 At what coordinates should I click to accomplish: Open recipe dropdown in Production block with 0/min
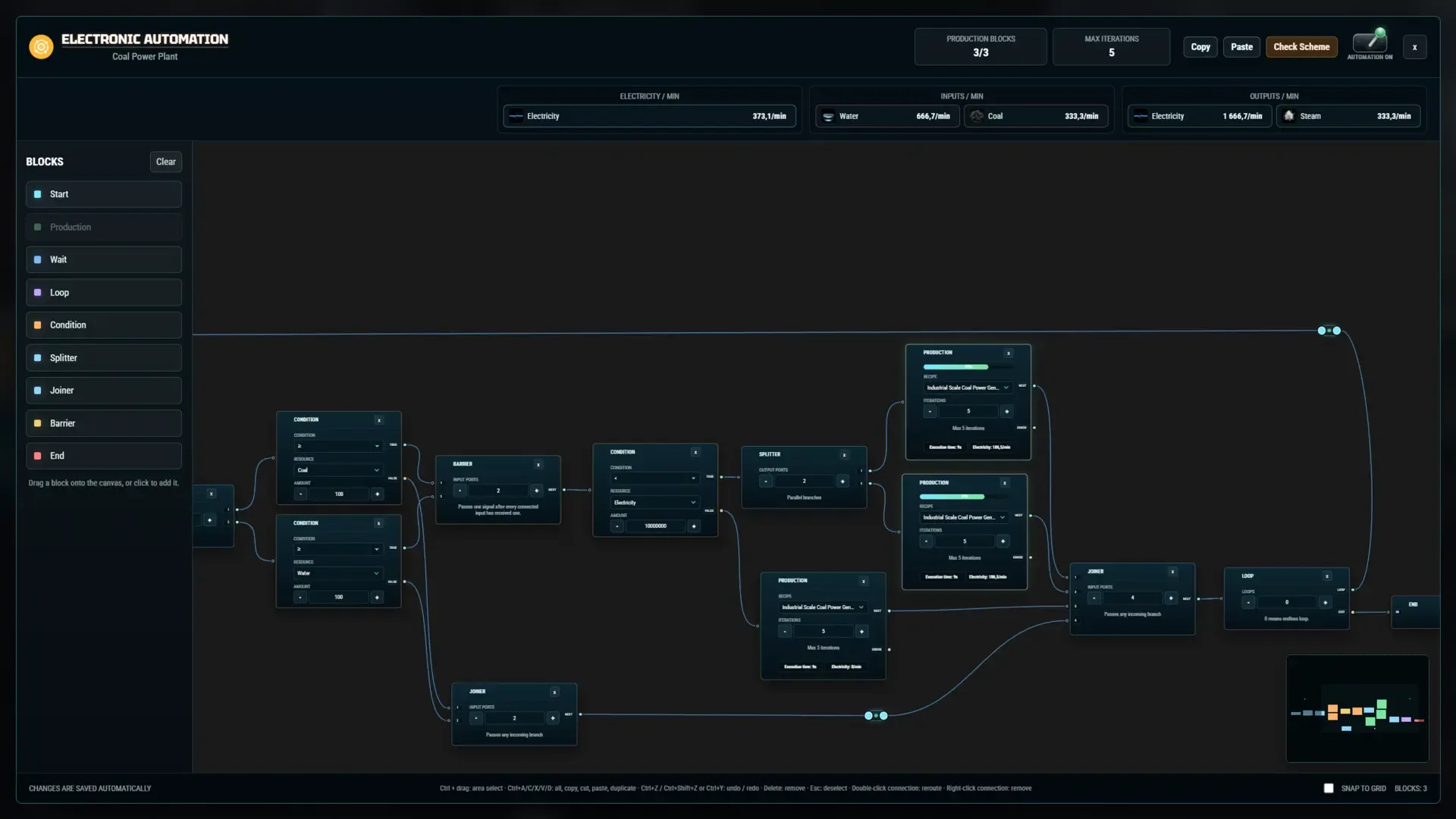[823, 607]
